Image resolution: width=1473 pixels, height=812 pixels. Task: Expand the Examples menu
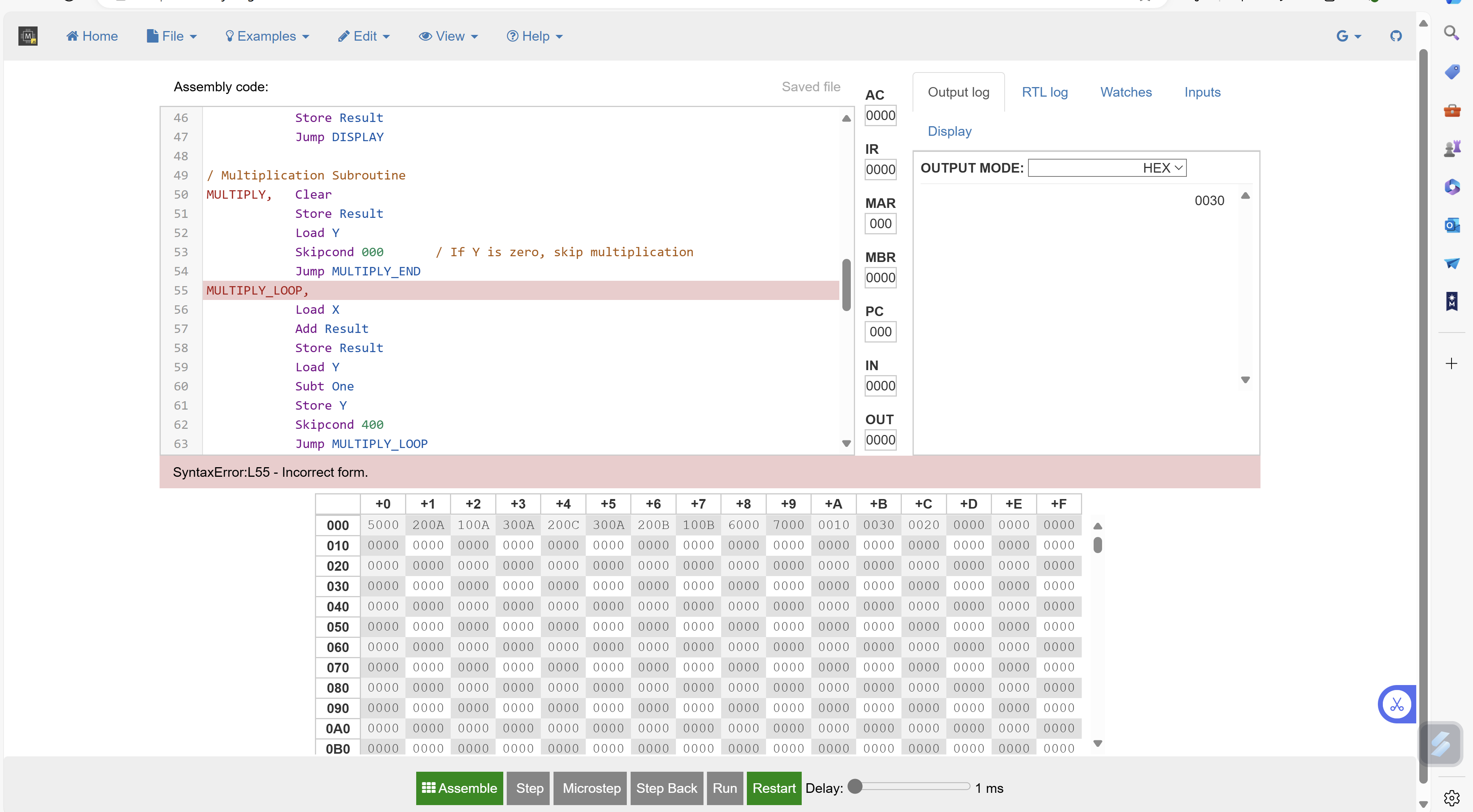point(267,35)
